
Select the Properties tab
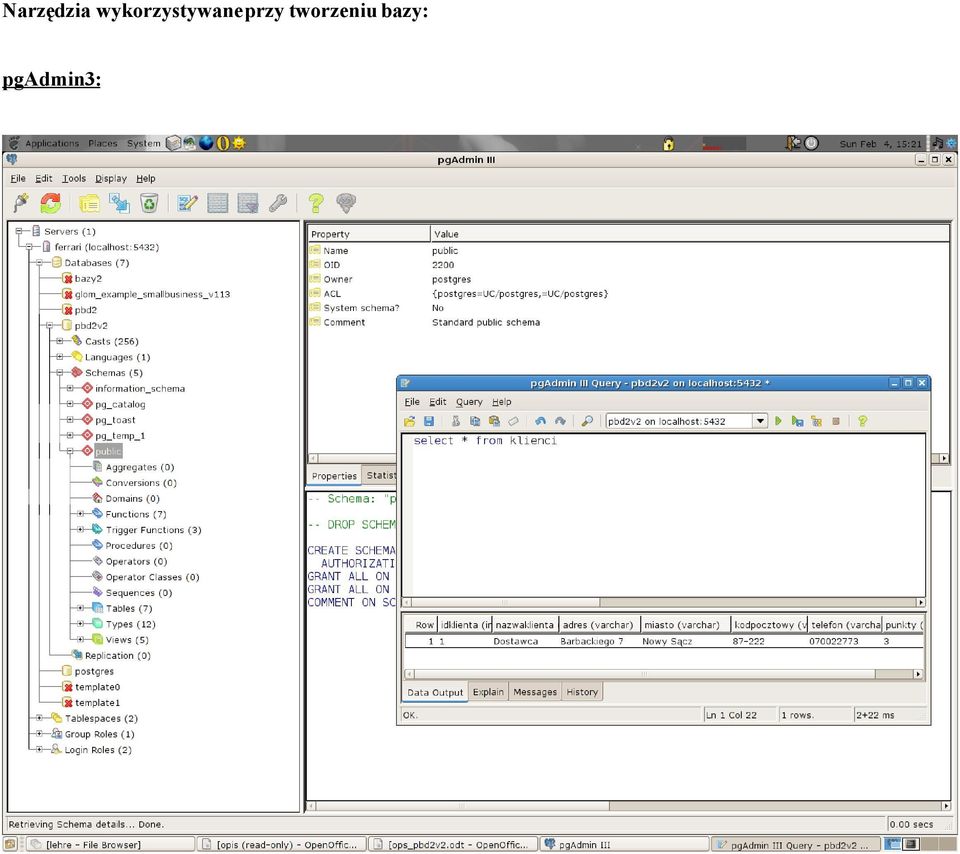[x=334, y=476]
